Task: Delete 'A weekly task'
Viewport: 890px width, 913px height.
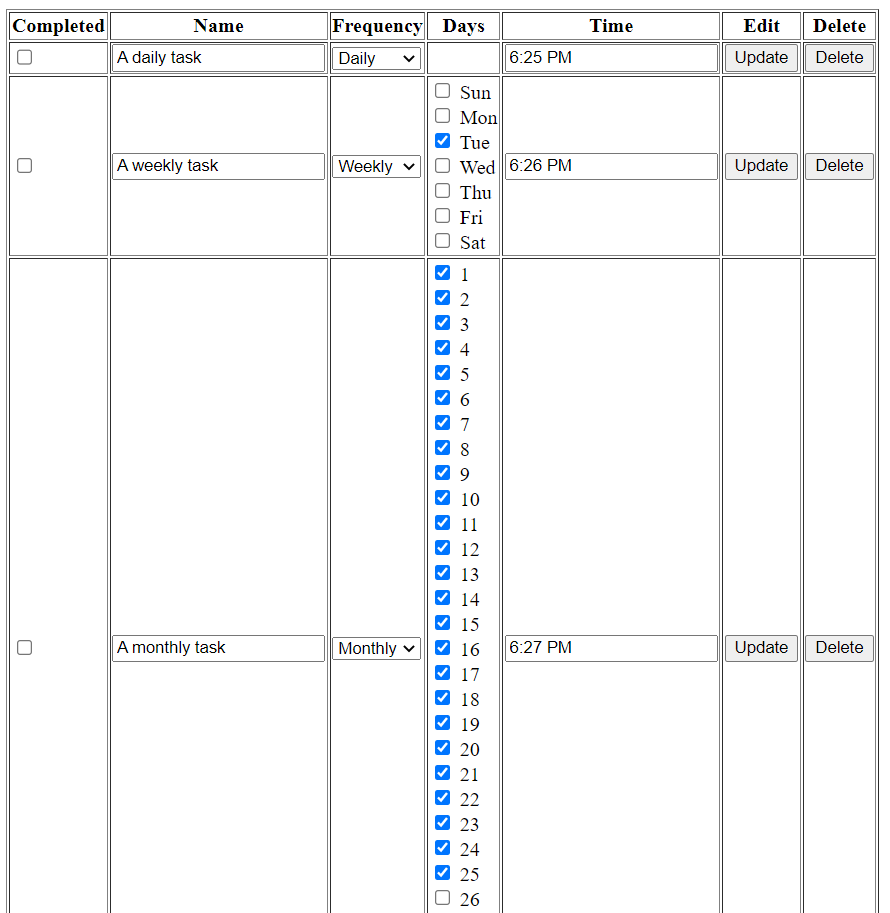Action: click(838, 166)
